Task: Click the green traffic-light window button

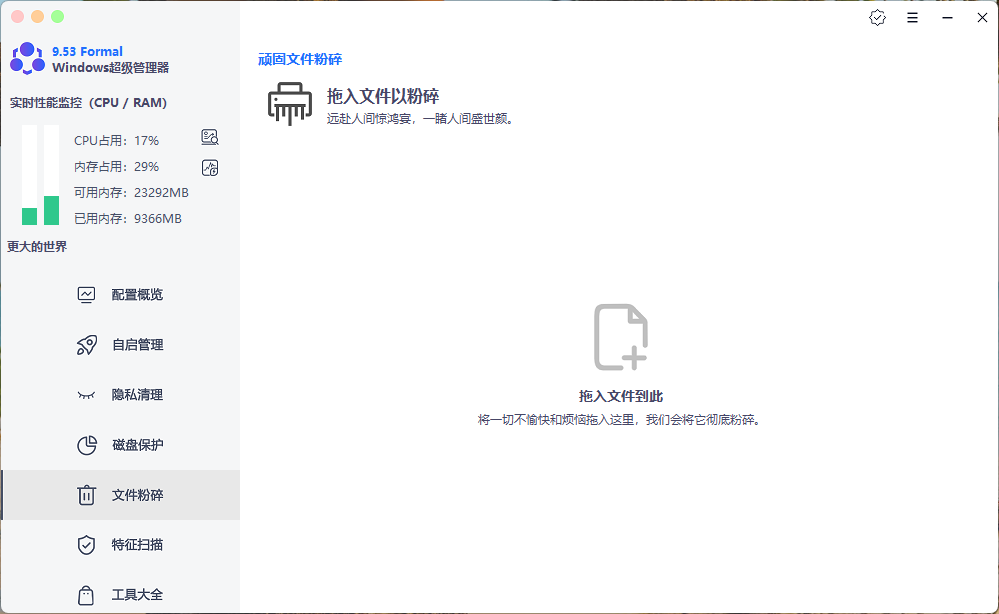Action: 57,16
